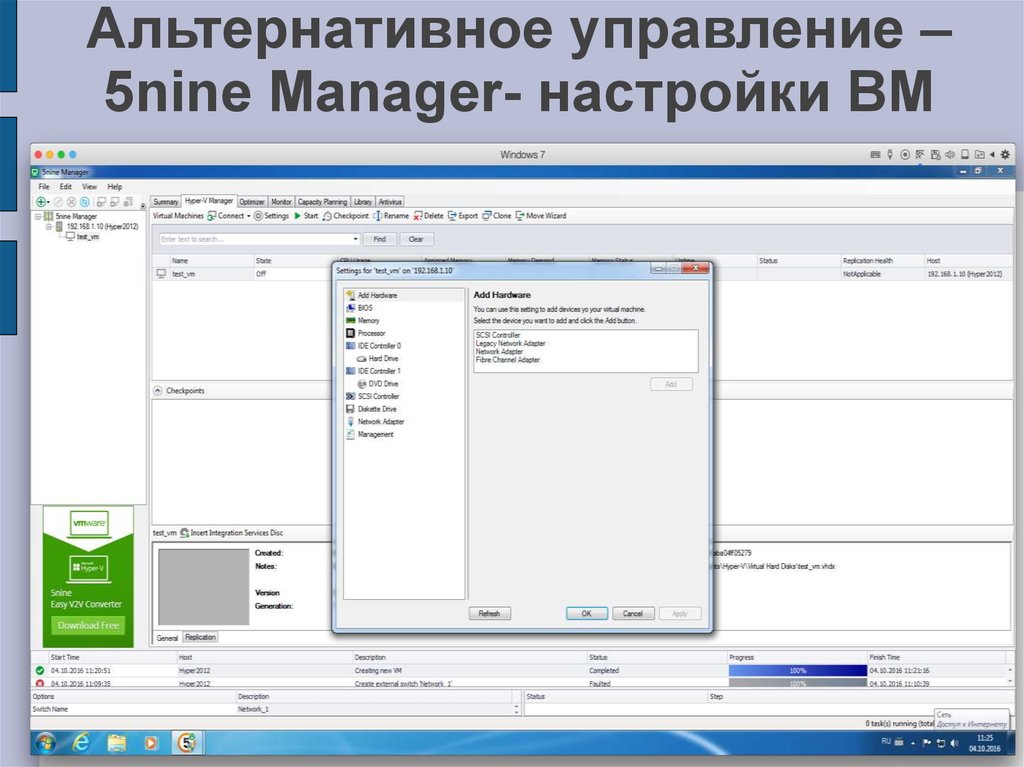The height and width of the screenshot is (767, 1024).
Task: Click OK in settings dialog
Action: click(x=586, y=613)
